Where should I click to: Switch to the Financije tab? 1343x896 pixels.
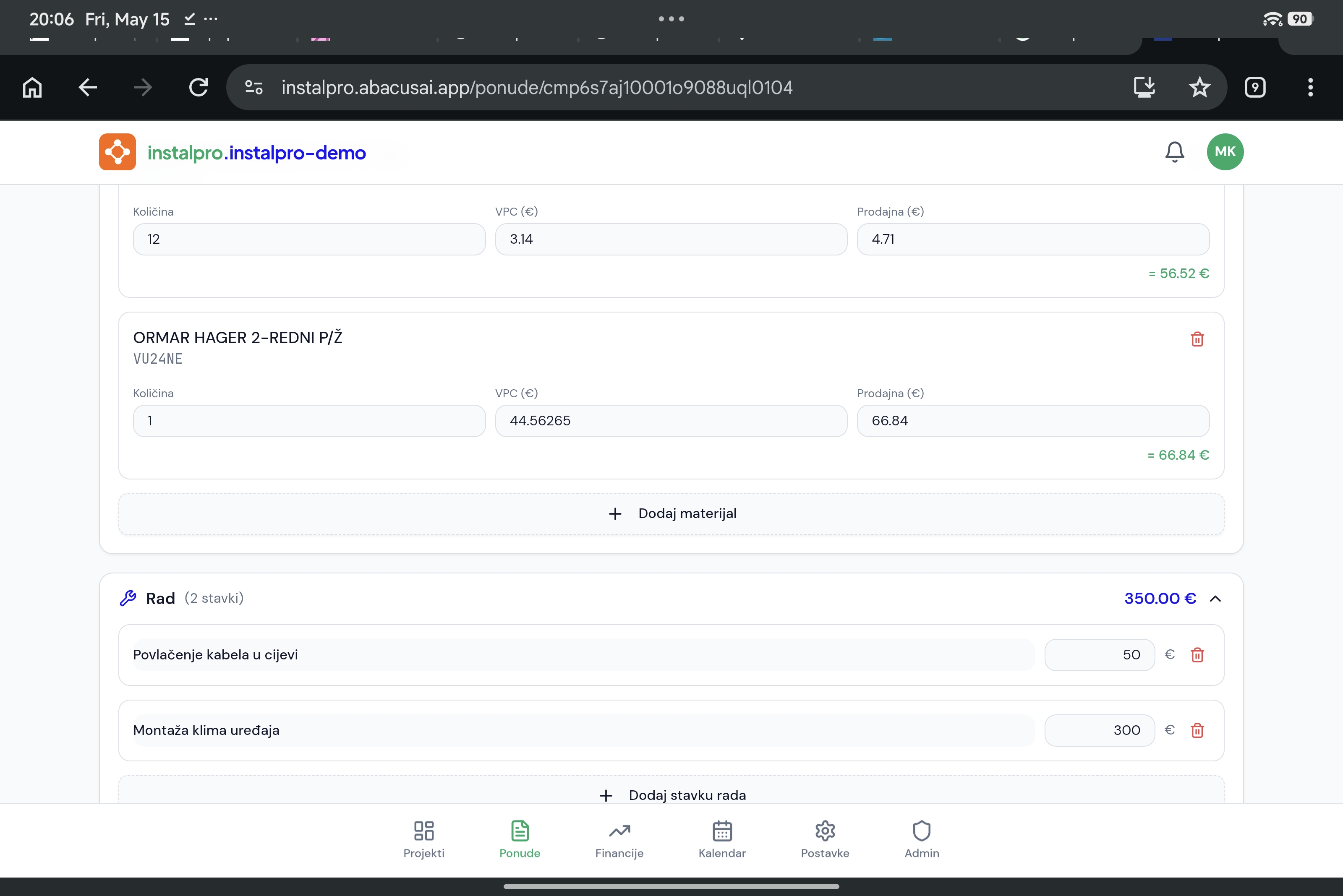(619, 839)
